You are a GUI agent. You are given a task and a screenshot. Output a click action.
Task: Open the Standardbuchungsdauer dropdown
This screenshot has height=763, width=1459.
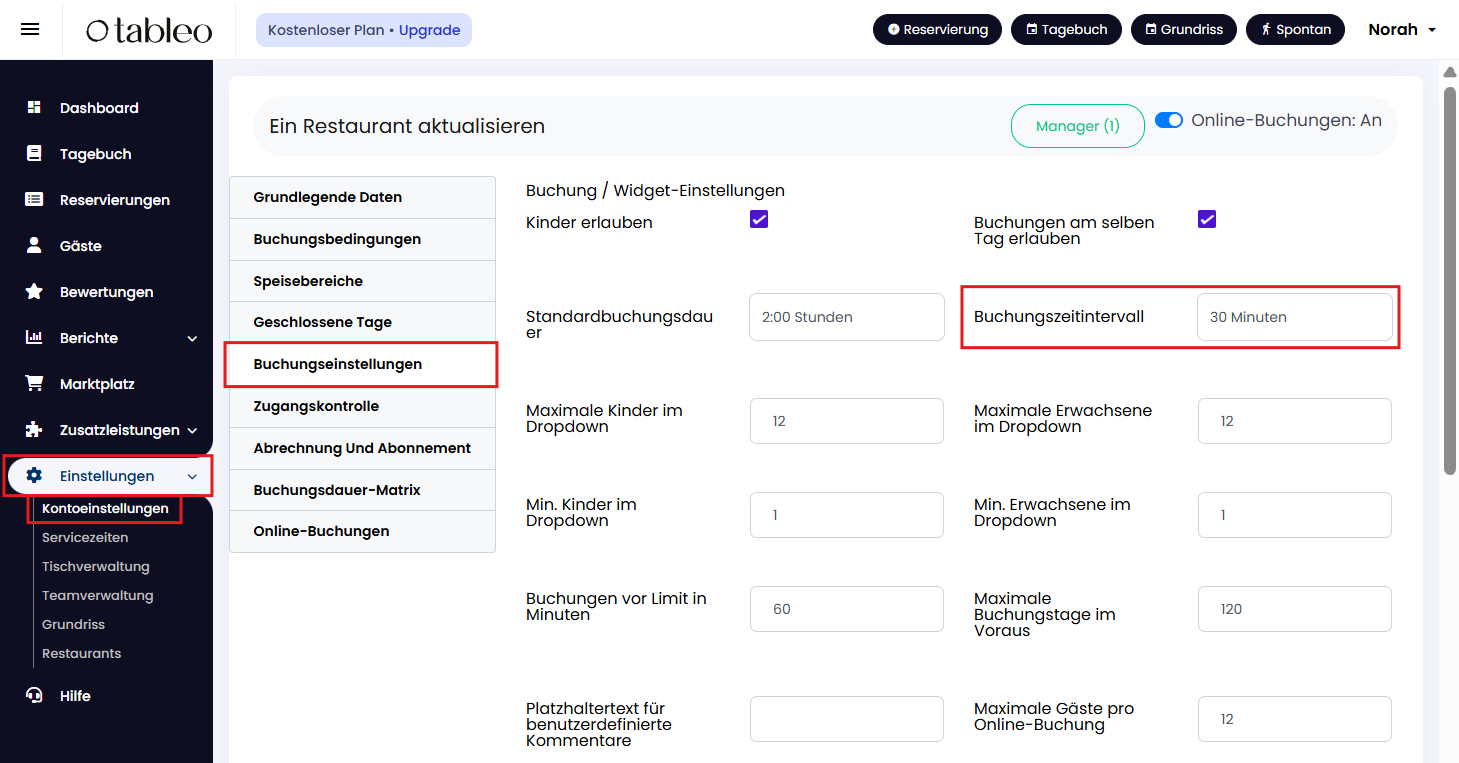(846, 317)
